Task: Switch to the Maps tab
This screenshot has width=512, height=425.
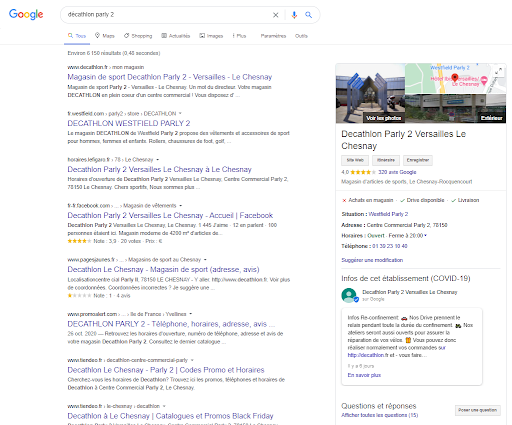Action: [105, 36]
